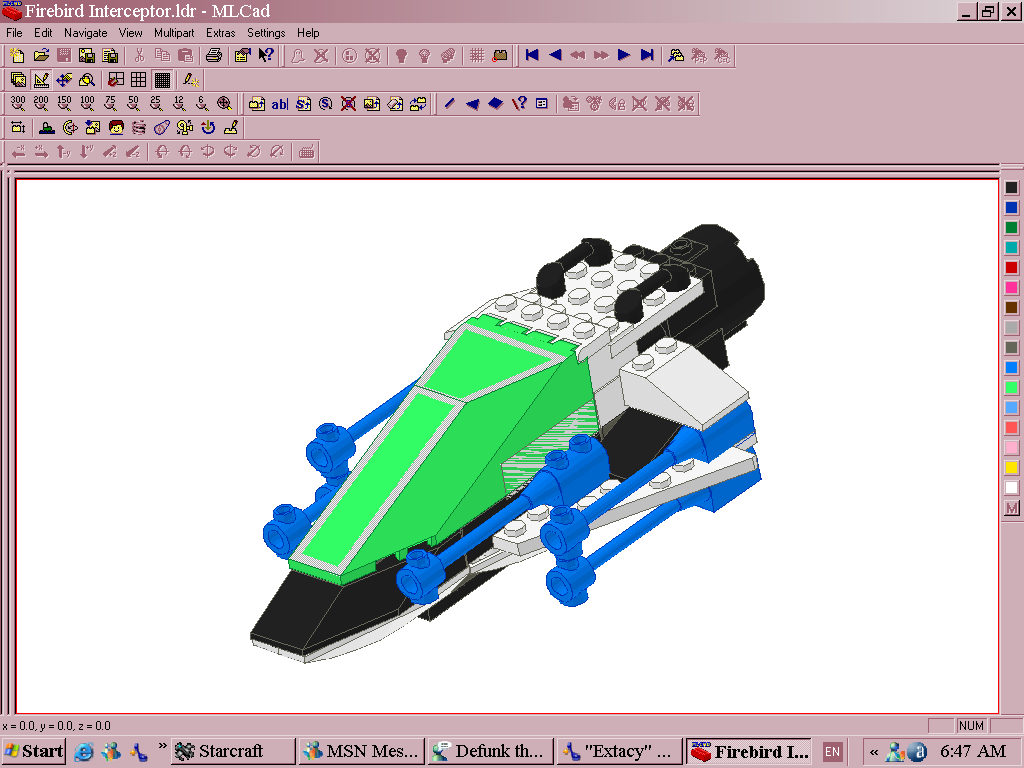Select the Minifig creator tool

click(116, 127)
